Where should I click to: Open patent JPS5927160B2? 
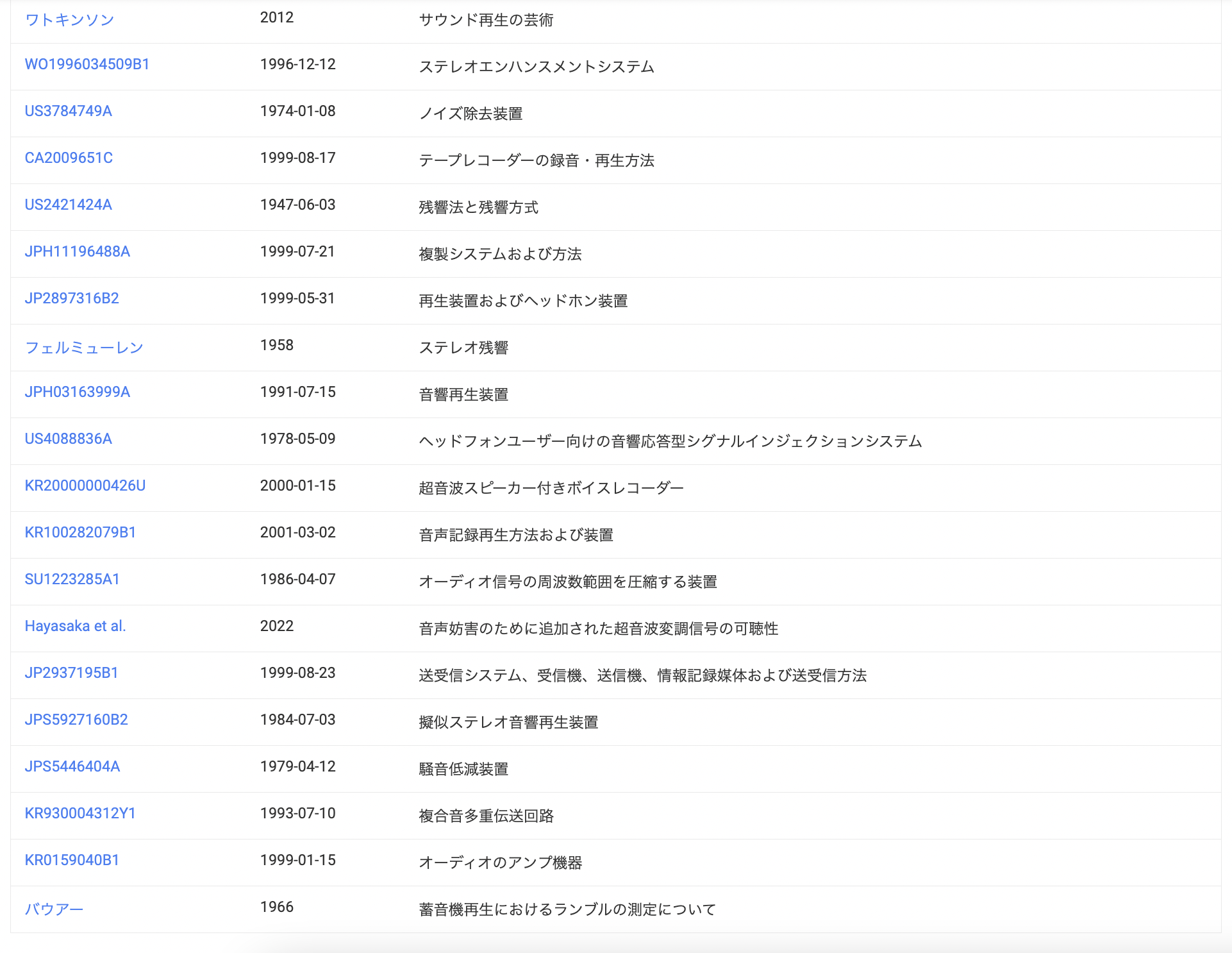pos(76,720)
